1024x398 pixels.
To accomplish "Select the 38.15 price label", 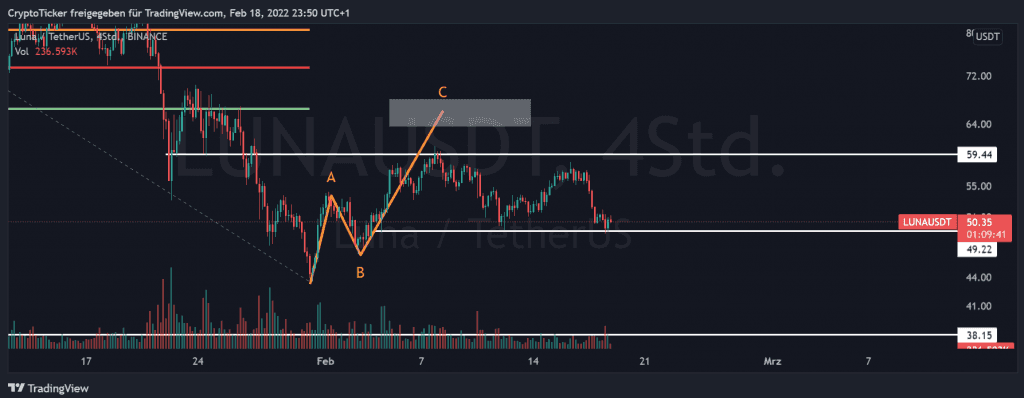I will tap(977, 335).
